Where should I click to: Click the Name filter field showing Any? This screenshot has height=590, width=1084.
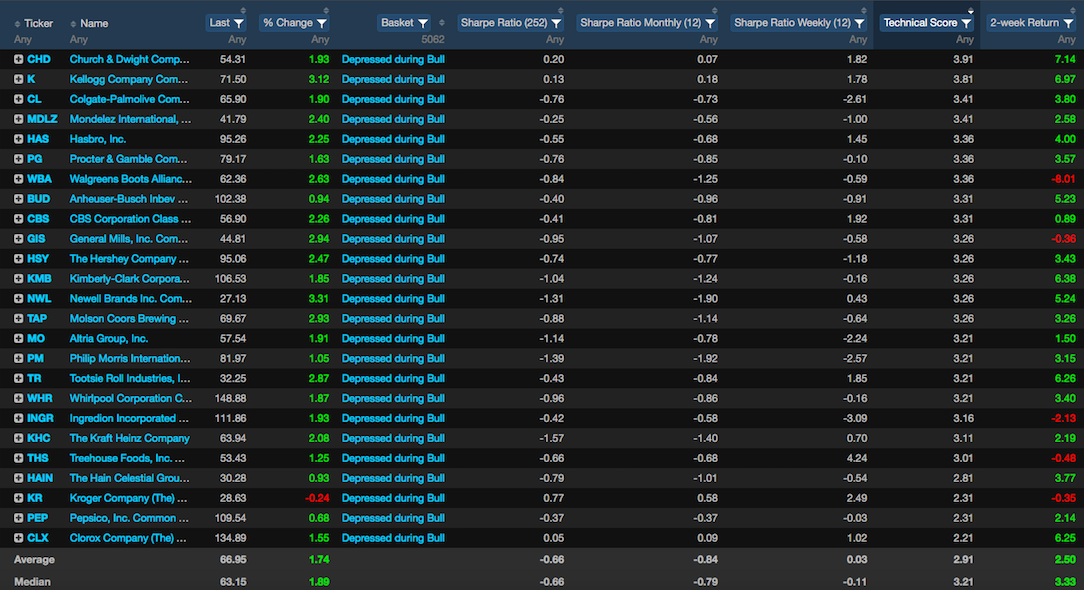(x=79, y=40)
